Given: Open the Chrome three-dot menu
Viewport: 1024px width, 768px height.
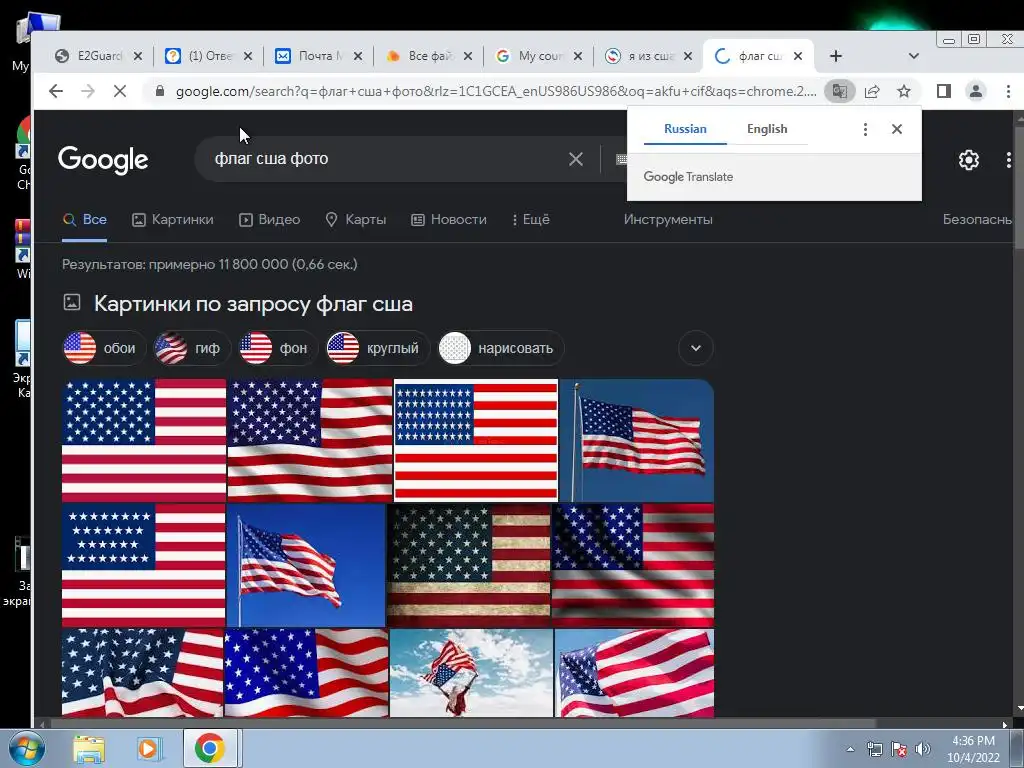Looking at the screenshot, I should click(1008, 91).
